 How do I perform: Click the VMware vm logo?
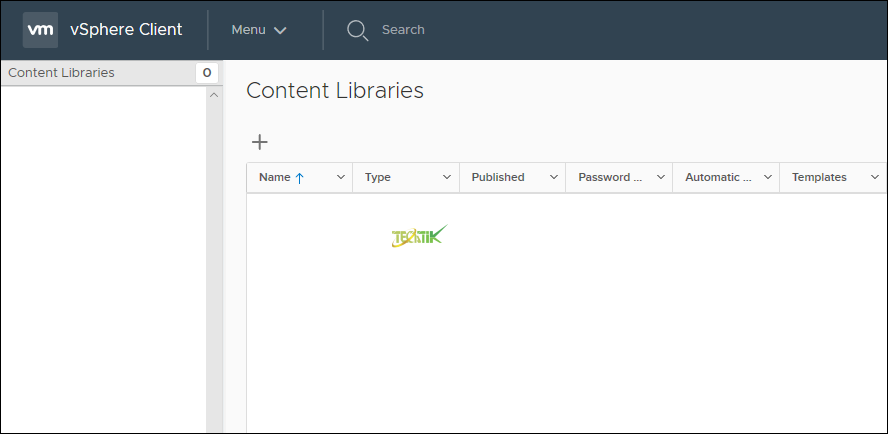pos(40,30)
